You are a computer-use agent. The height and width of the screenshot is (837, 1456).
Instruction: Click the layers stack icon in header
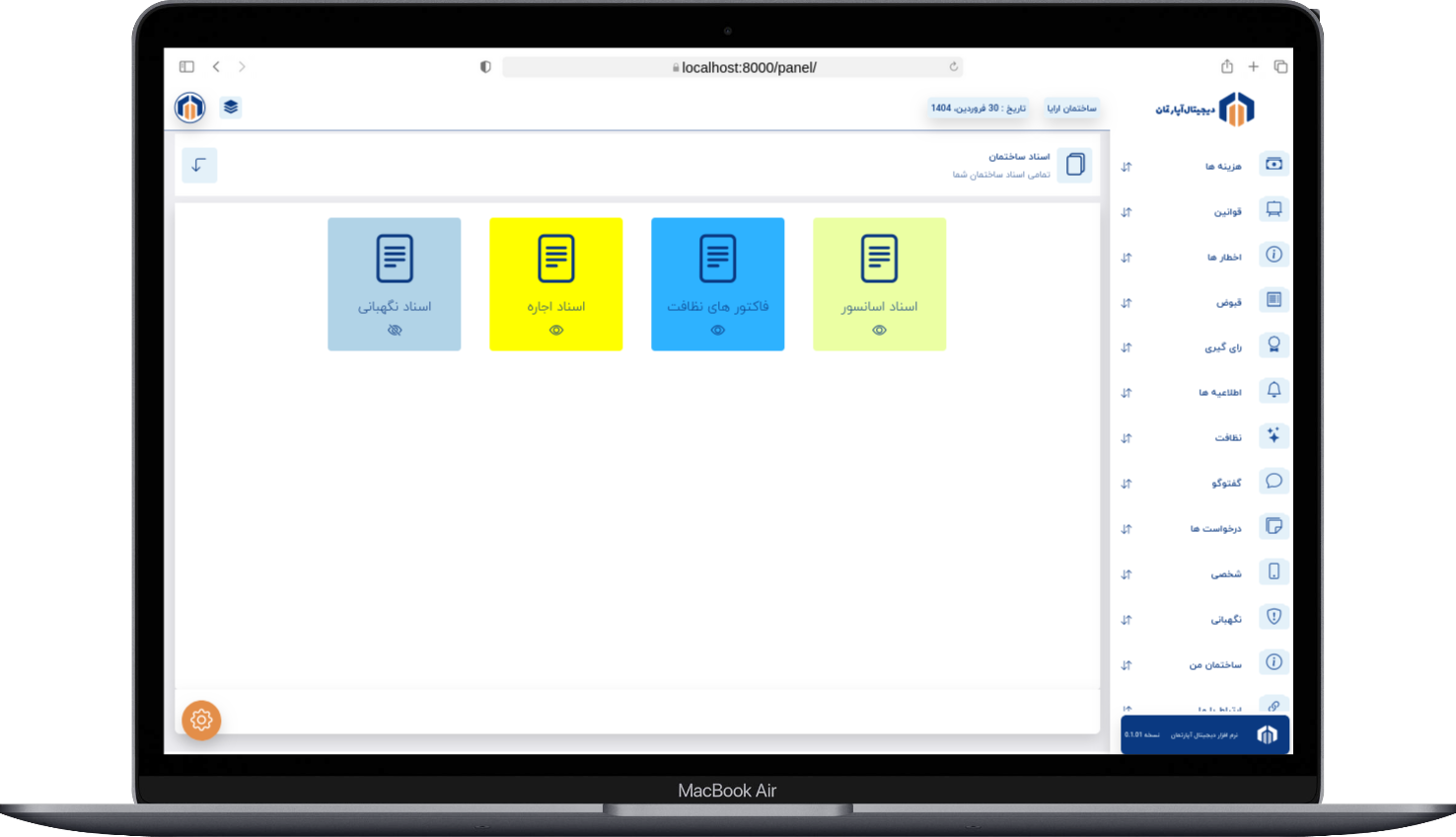click(x=231, y=108)
